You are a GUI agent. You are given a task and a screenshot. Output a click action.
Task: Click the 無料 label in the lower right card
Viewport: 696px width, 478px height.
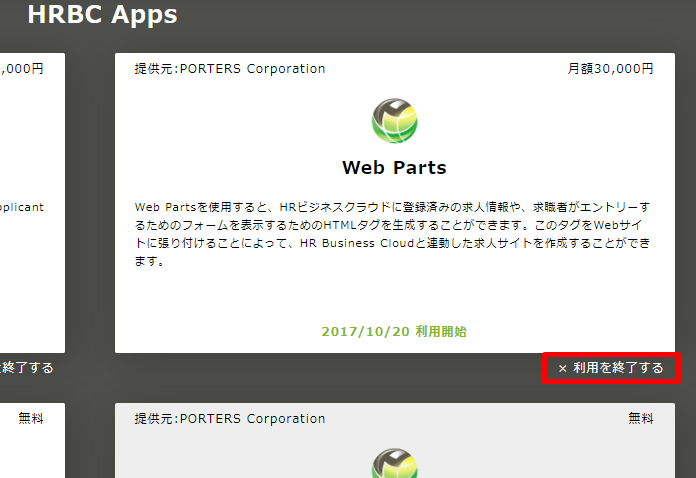pos(641,418)
